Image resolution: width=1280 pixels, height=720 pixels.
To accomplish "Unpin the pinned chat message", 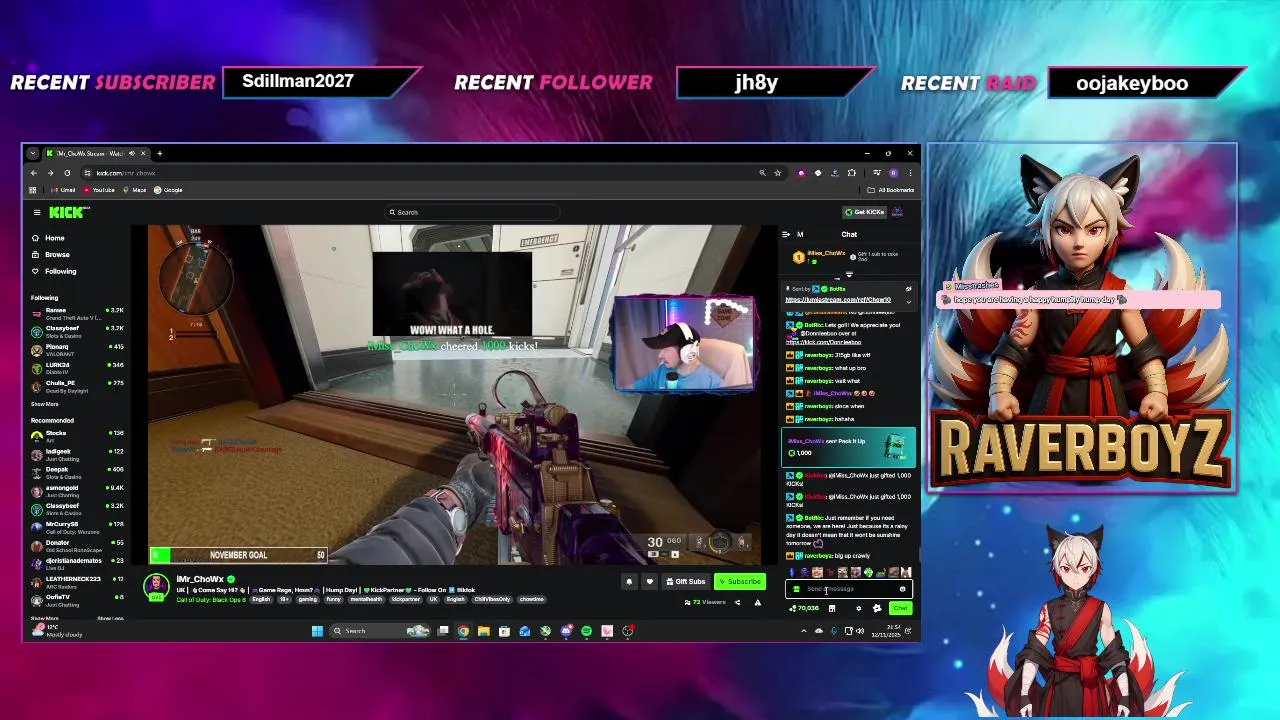I will [909, 289].
